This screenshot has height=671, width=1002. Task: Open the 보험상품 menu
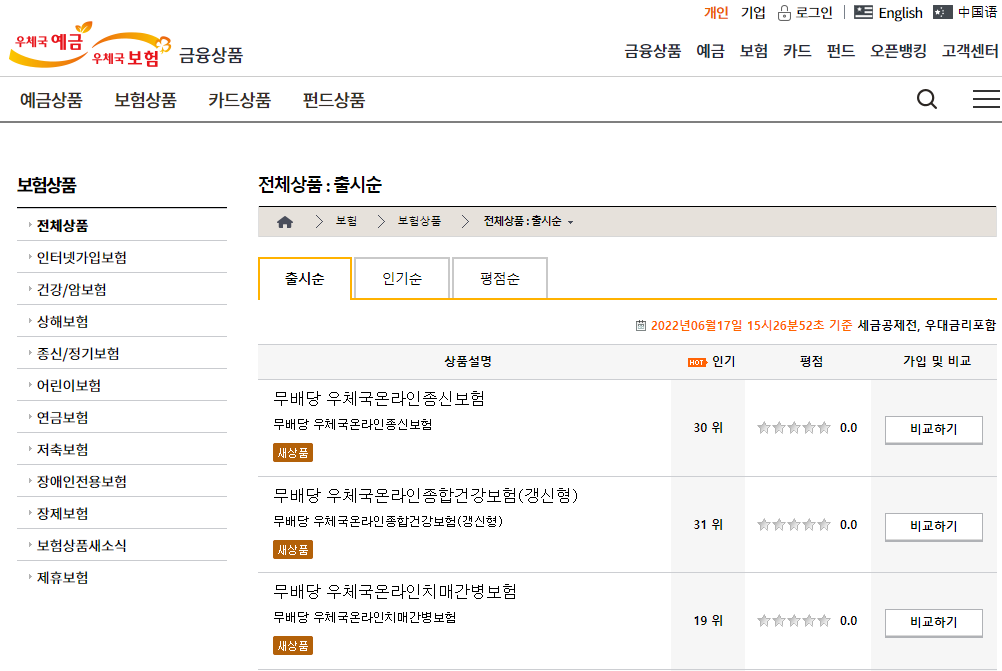tap(145, 100)
